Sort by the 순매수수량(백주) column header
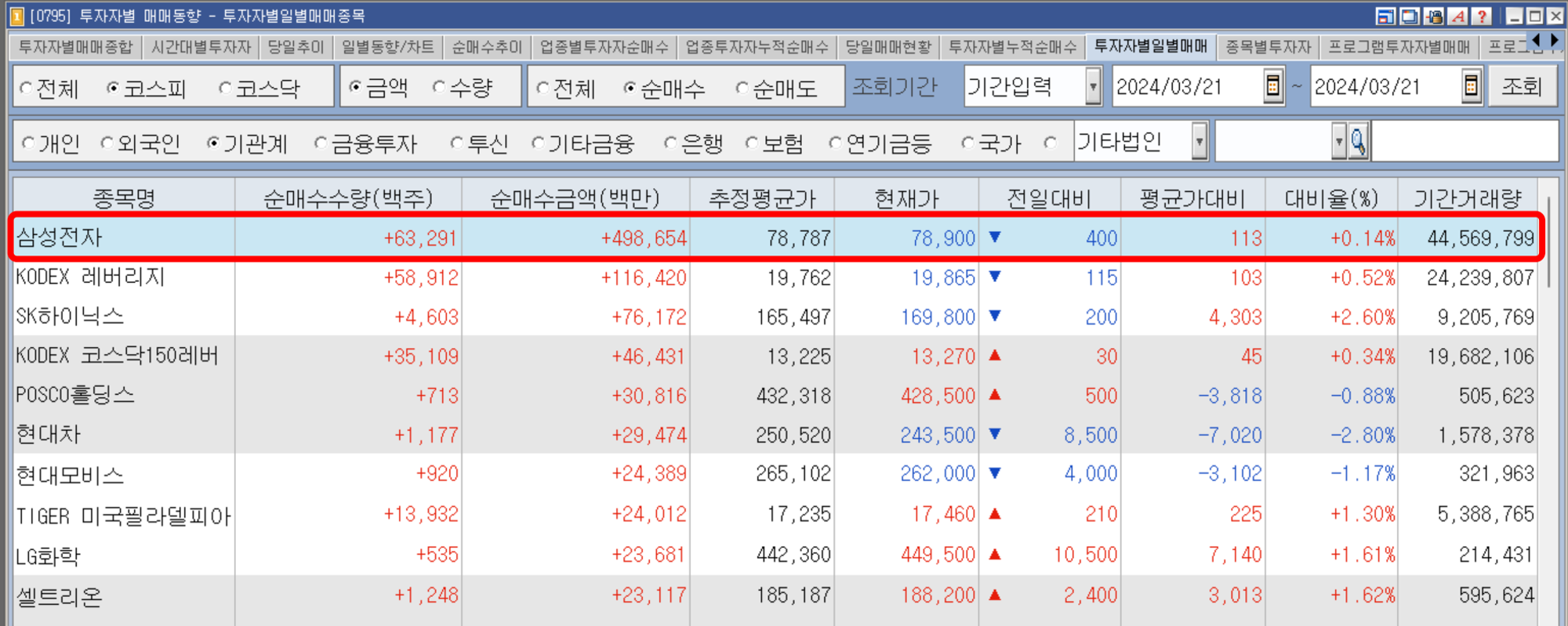Viewport: 1568px width, 626px height. coord(348,198)
